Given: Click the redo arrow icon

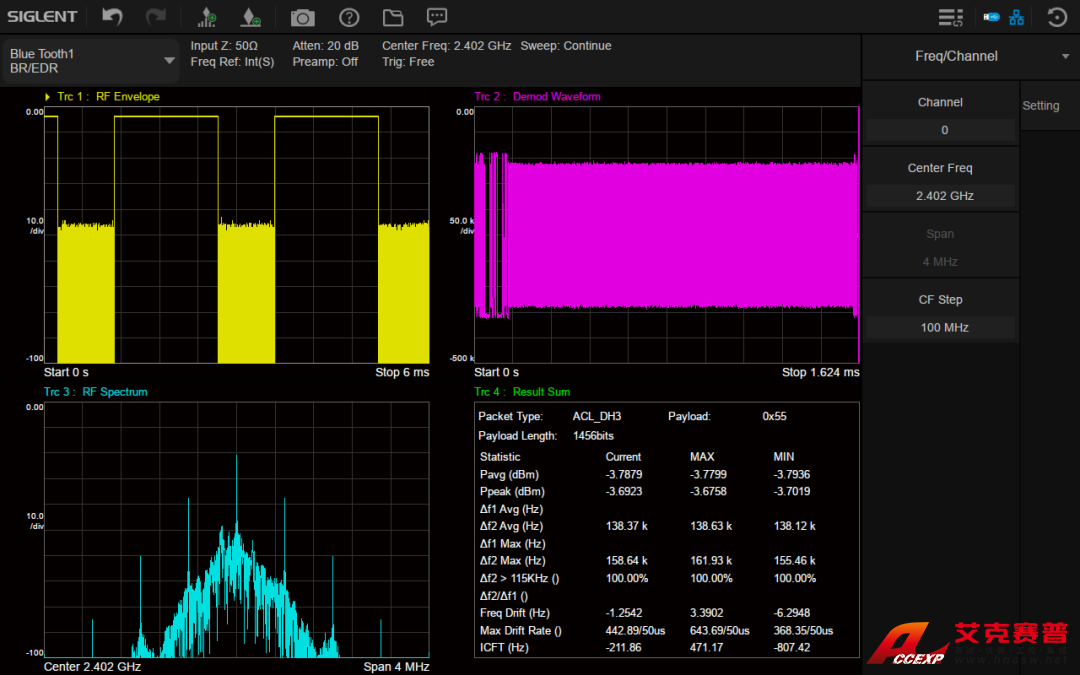Looking at the screenshot, I should pyautogui.click(x=156, y=17).
